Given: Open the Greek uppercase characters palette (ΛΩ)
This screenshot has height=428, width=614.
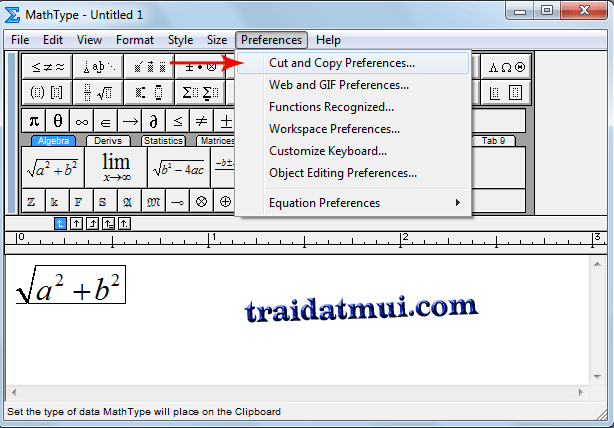Looking at the screenshot, I should [506, 67].
